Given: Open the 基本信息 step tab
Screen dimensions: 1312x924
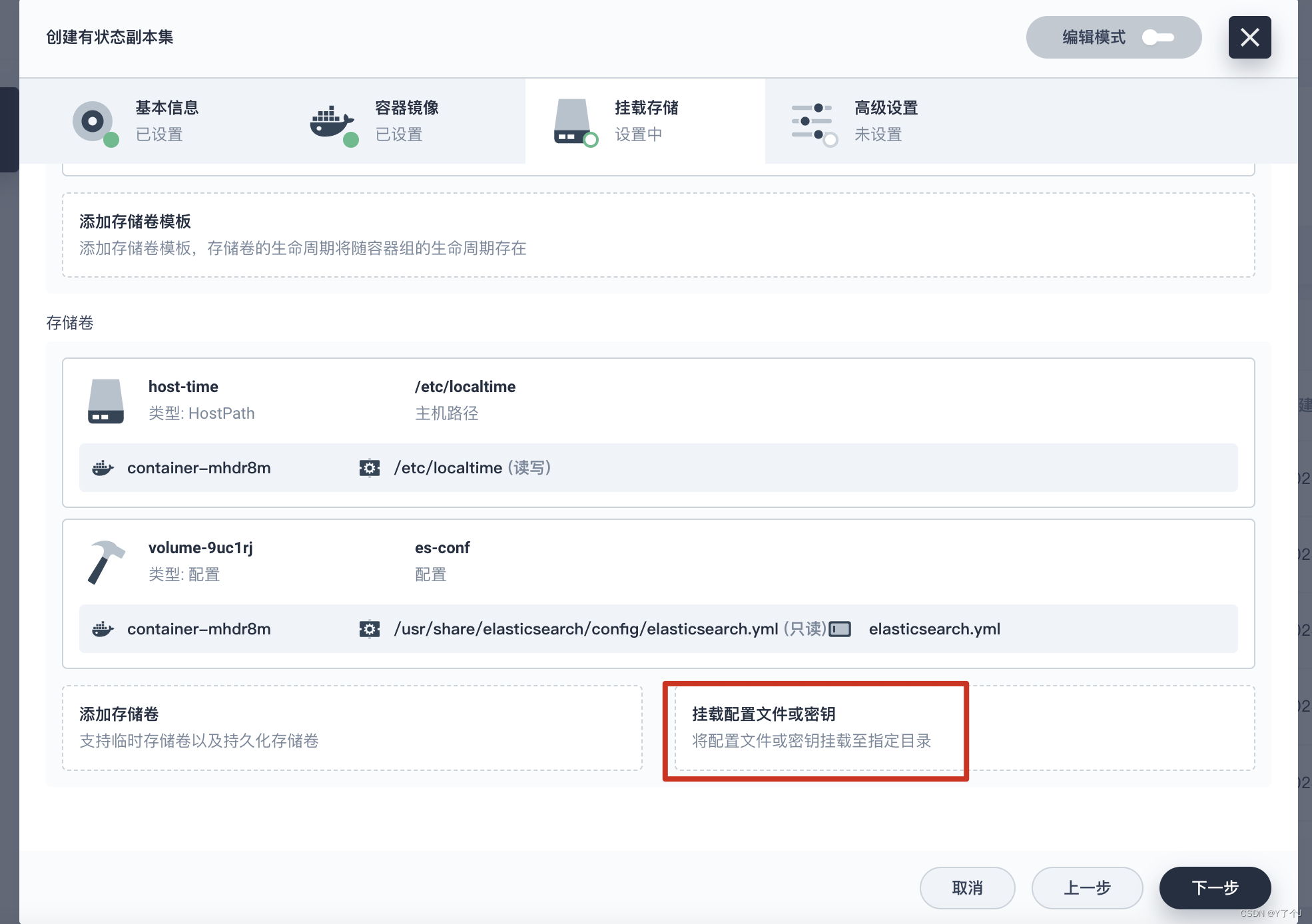Looking at the screenshot, I should coord(166,120).
